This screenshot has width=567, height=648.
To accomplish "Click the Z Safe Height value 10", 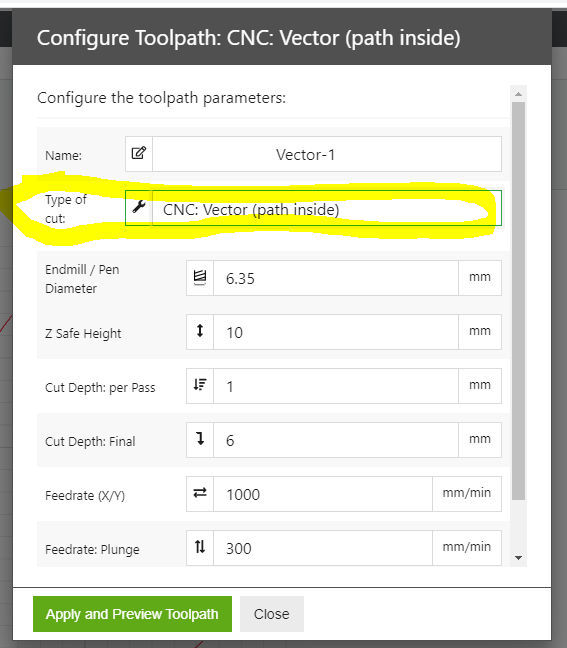I will [336, 332].
